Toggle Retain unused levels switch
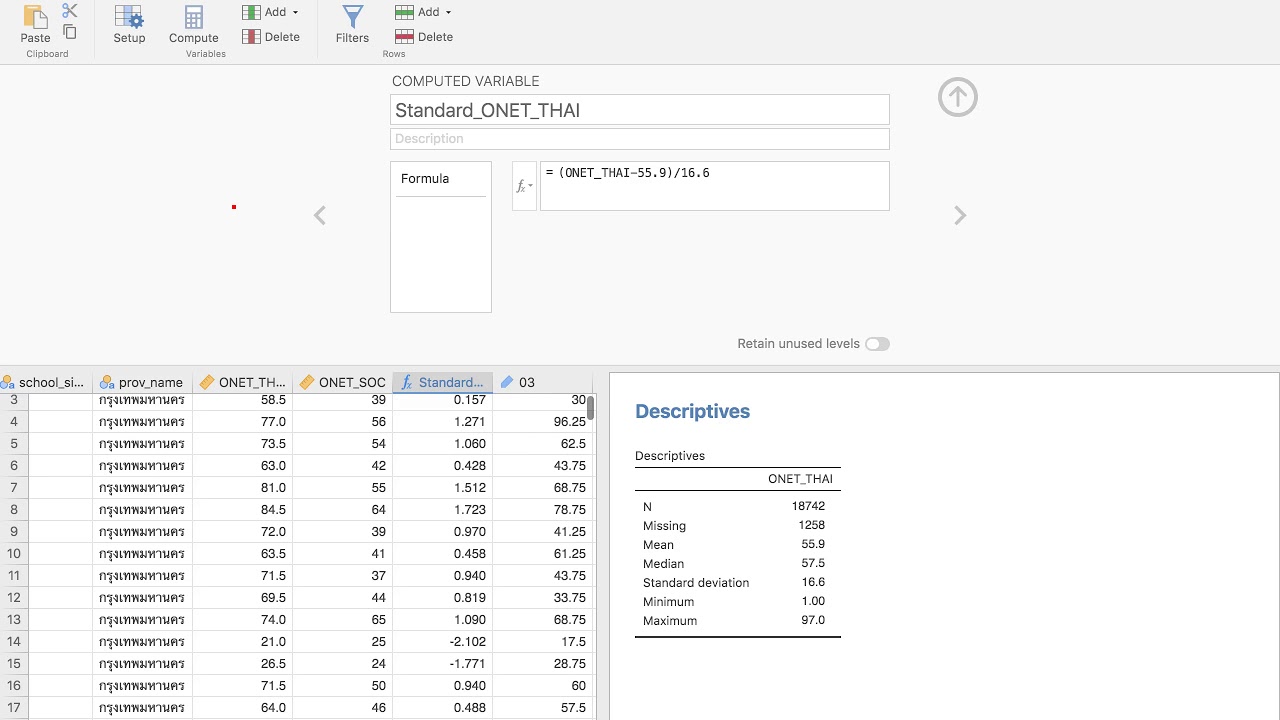 pos(877,344)
